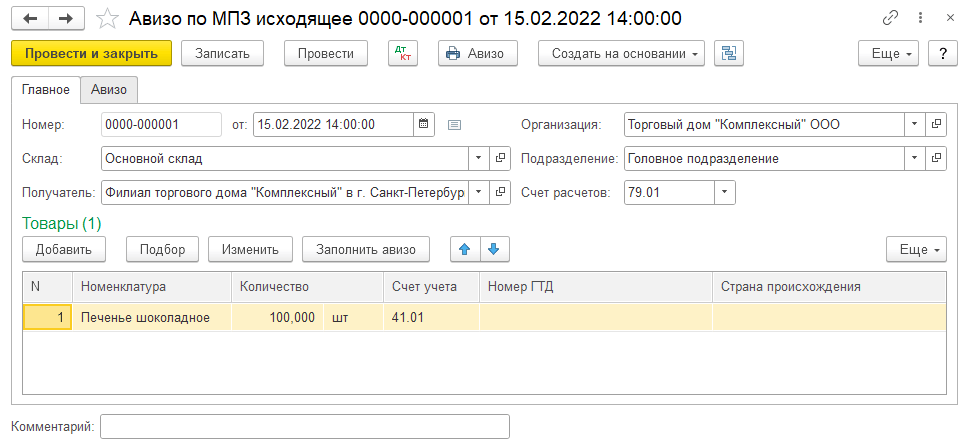The image size is (975, 448).
Task: Move row down with blue arrow
Action: (493, 249)
